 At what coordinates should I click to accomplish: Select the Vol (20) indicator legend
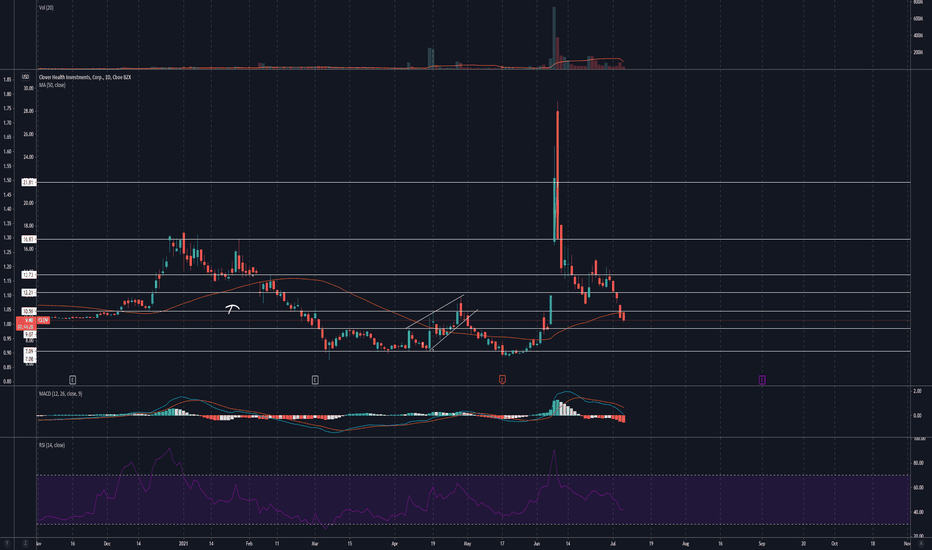[46, 8]
